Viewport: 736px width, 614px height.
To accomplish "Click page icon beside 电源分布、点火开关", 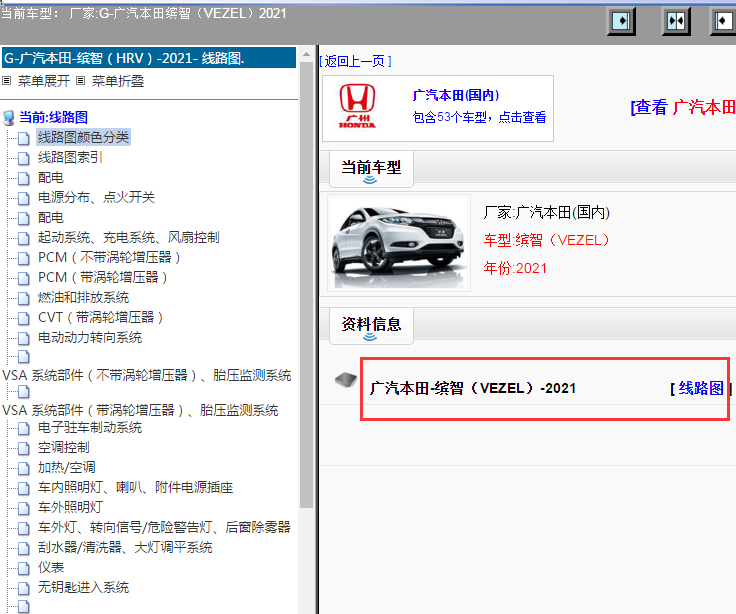I will click(x=24, y=198).
